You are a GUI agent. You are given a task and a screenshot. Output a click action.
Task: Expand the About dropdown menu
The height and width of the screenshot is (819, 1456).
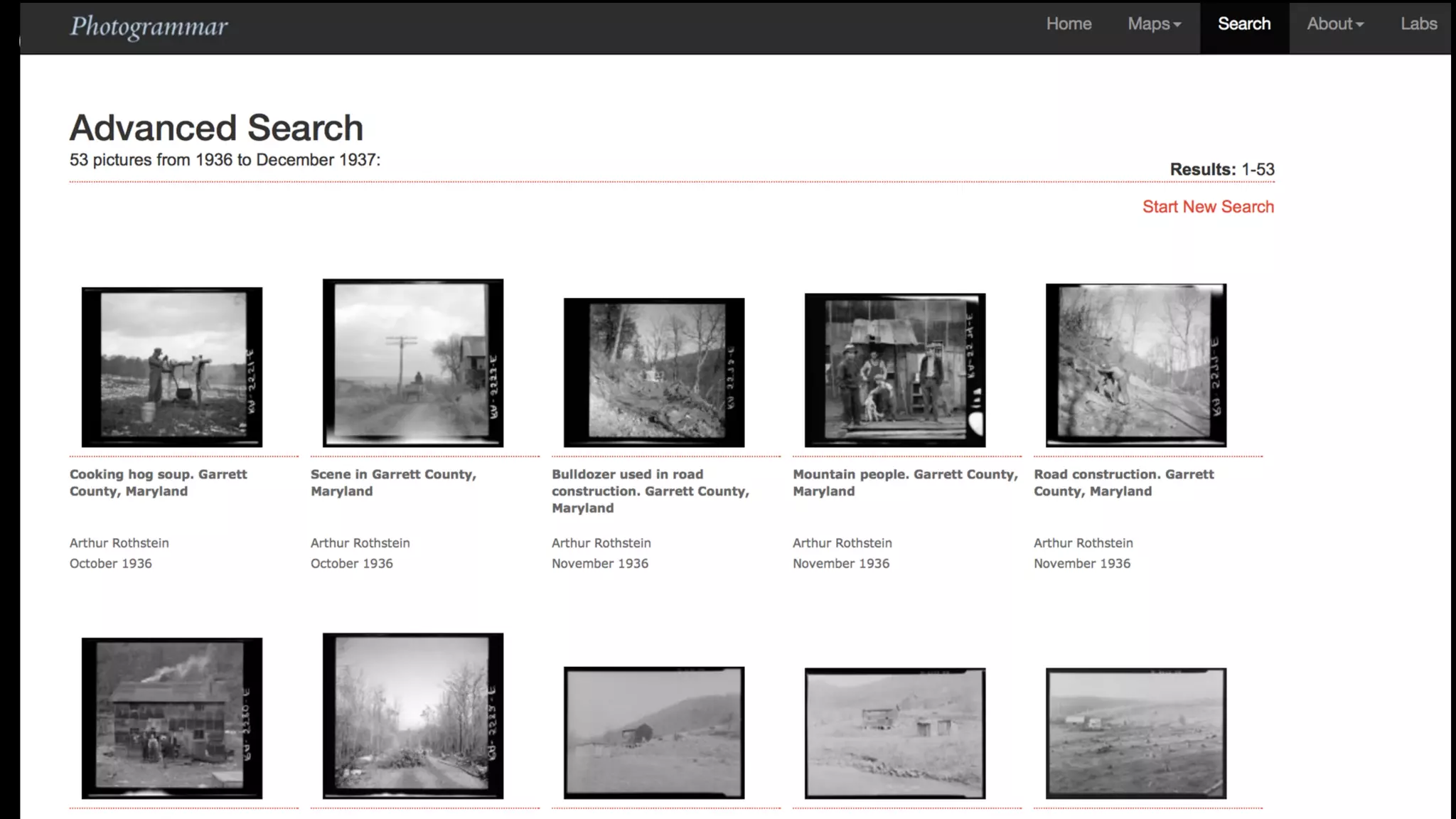(1334, 24)
